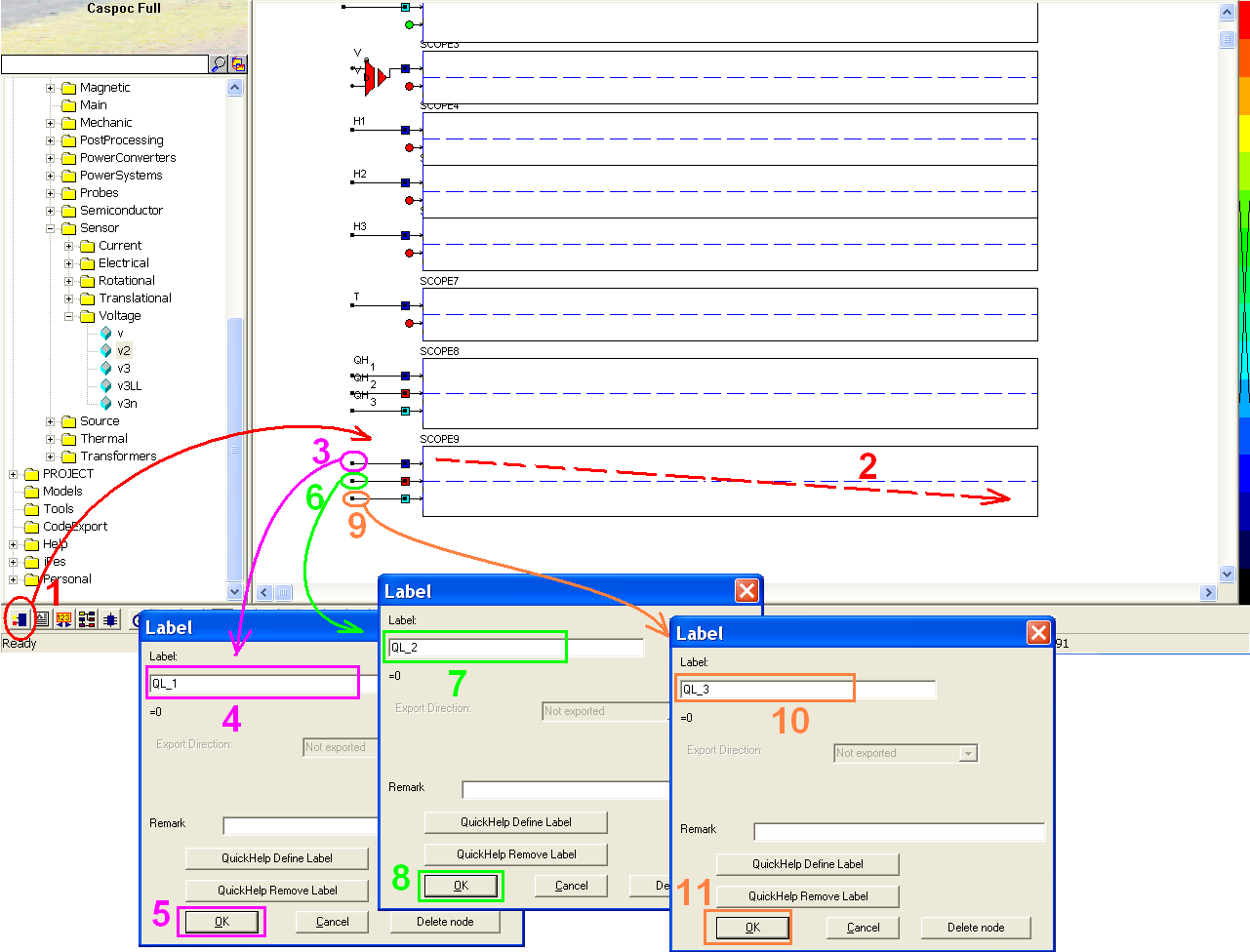Click the component search input box
This screenshot has width=1250, height=952.
(104, 63)
